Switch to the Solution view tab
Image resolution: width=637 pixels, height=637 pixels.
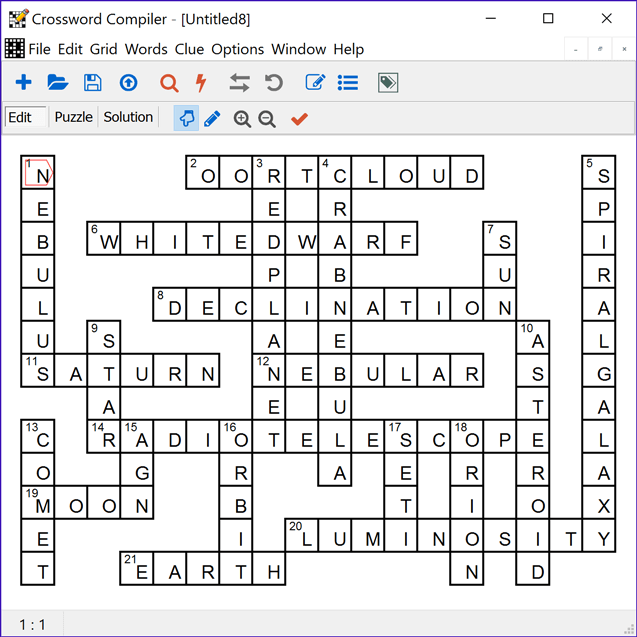[128, 117]
